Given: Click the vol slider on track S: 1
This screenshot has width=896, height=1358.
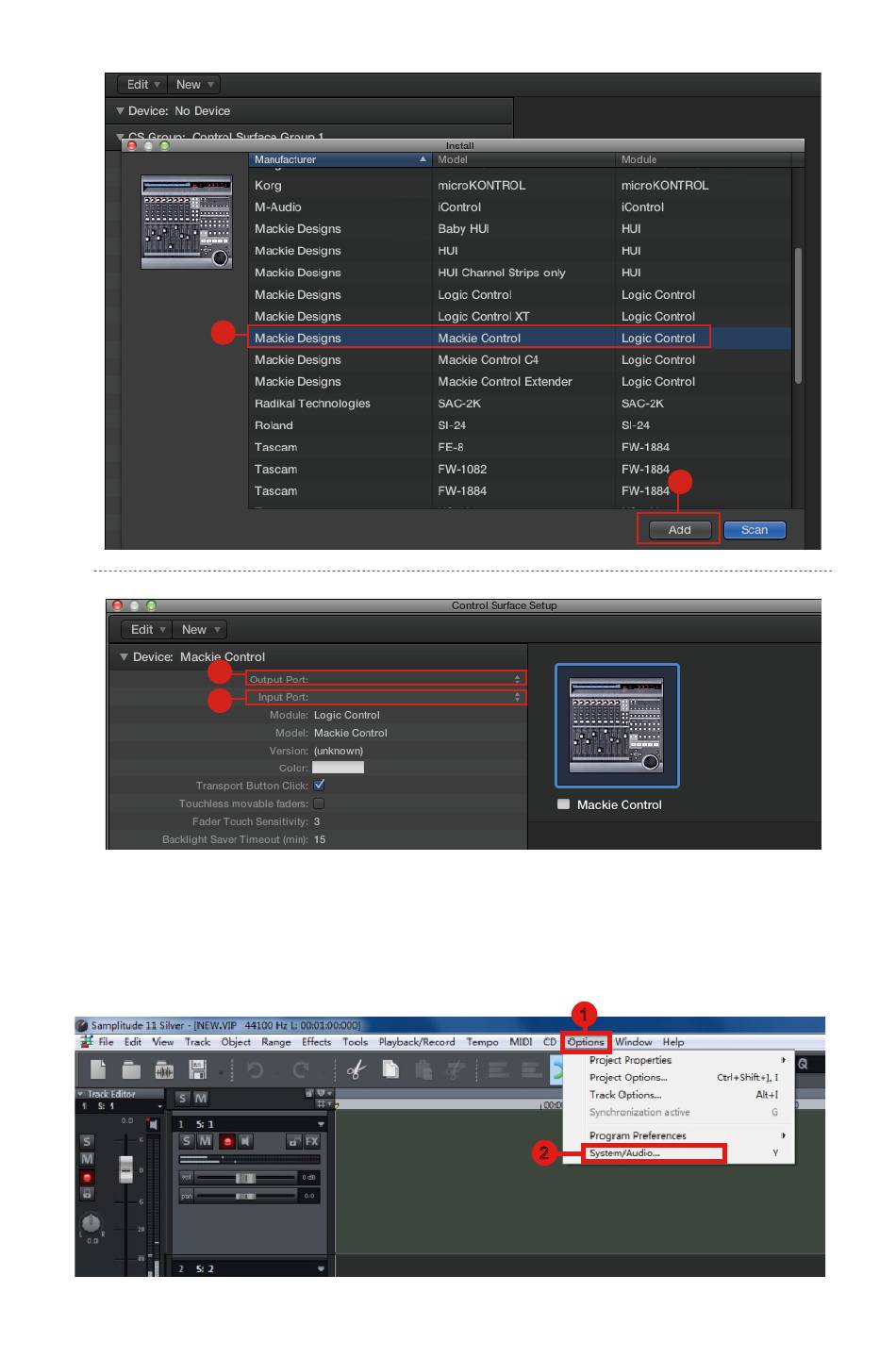Looking at the screenshot, I should coord(245,1178).
